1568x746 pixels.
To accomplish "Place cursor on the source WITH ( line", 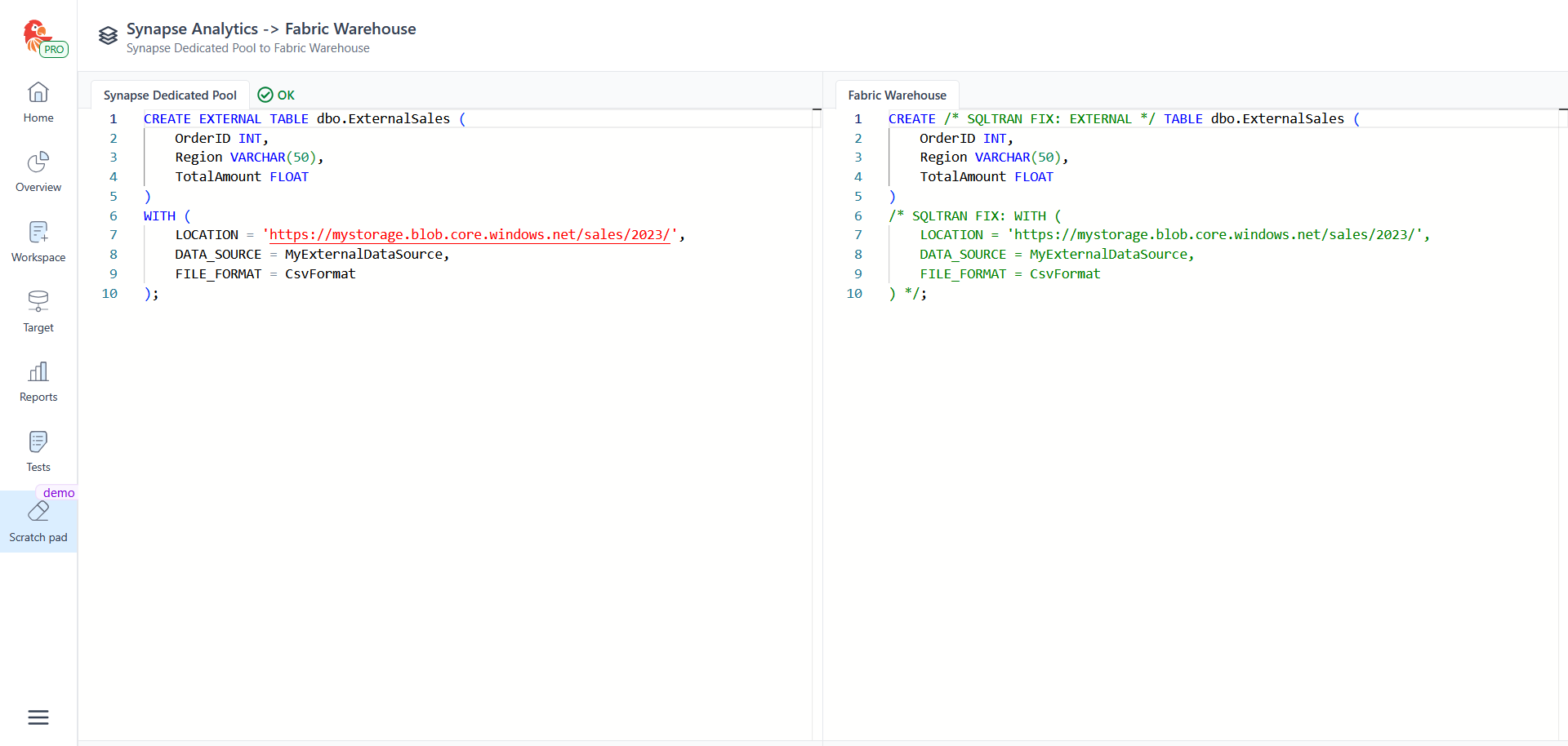I will (x=167, y=216).
